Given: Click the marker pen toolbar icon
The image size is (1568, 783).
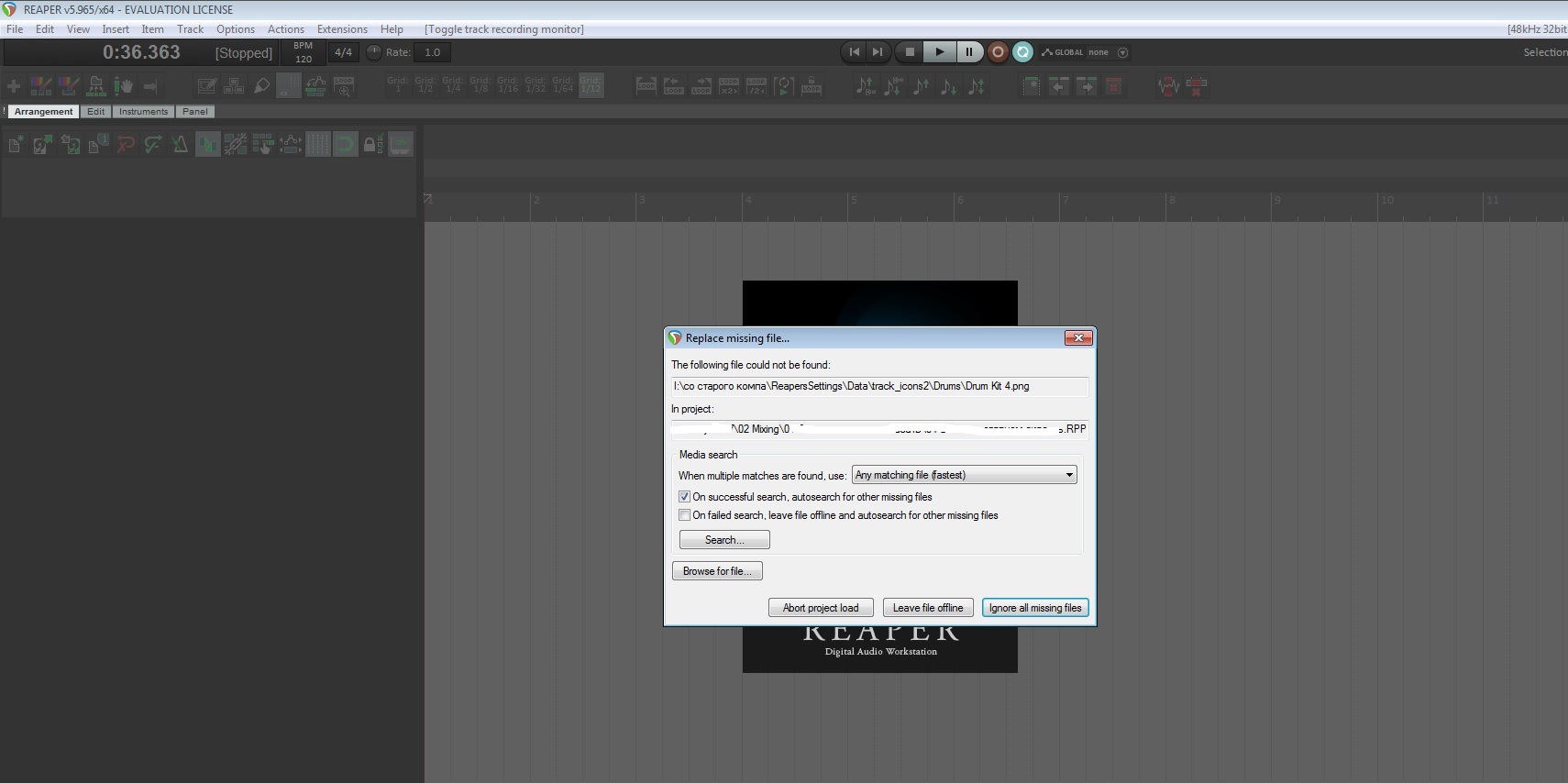Looking at the screenshot, I should coord(261,86).
